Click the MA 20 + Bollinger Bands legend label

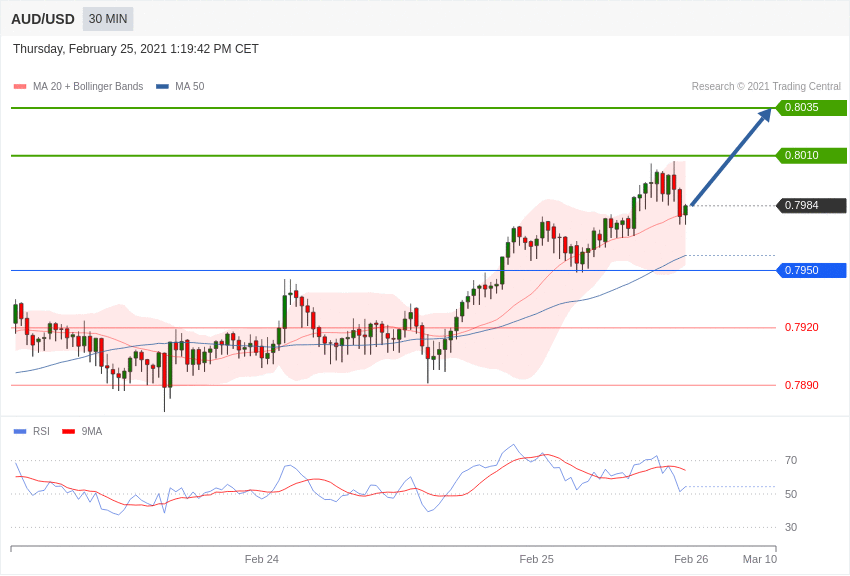(x=88, y=86)
